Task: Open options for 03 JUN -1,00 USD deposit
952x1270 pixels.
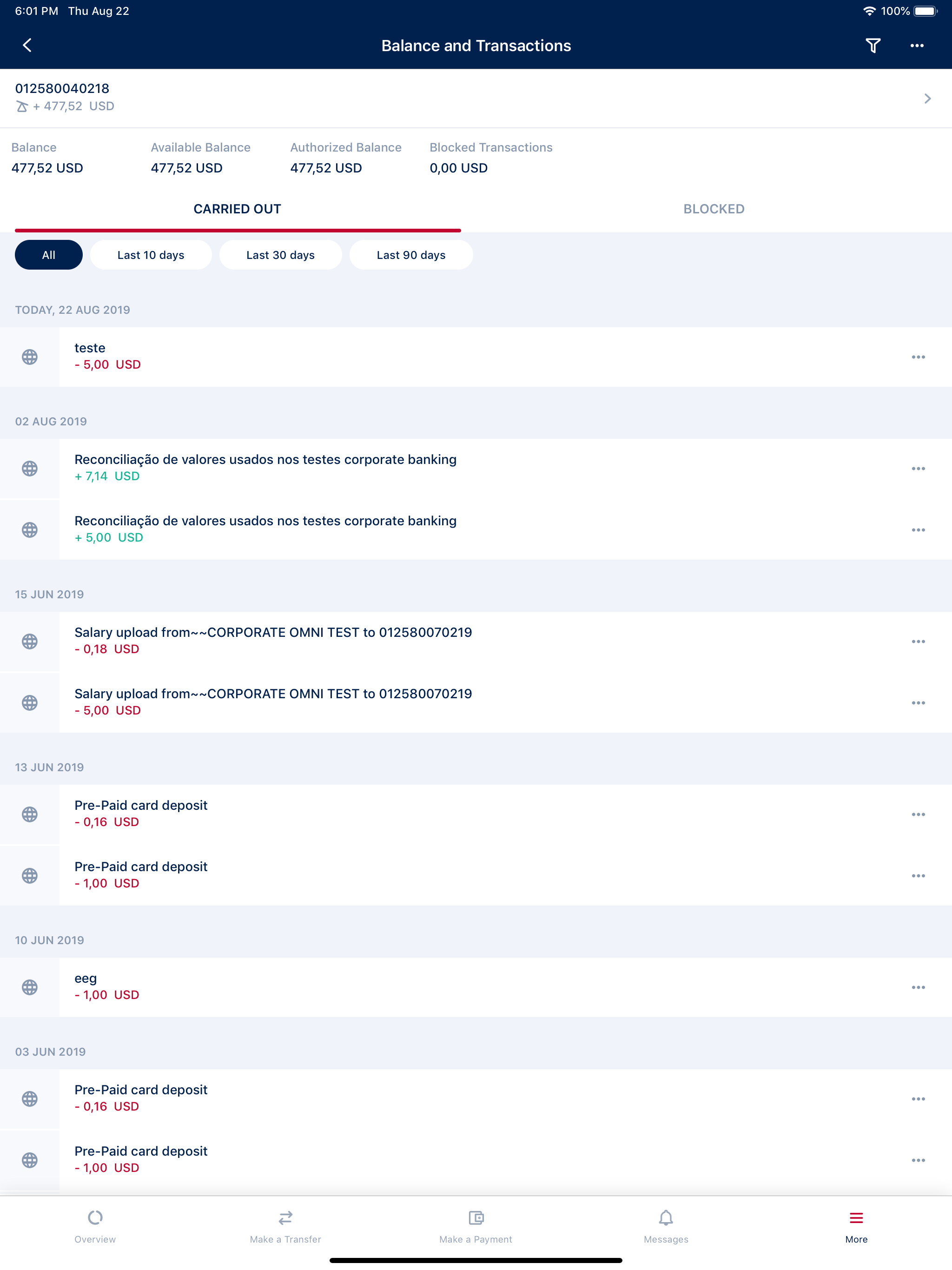Action: pos(918,1160)
